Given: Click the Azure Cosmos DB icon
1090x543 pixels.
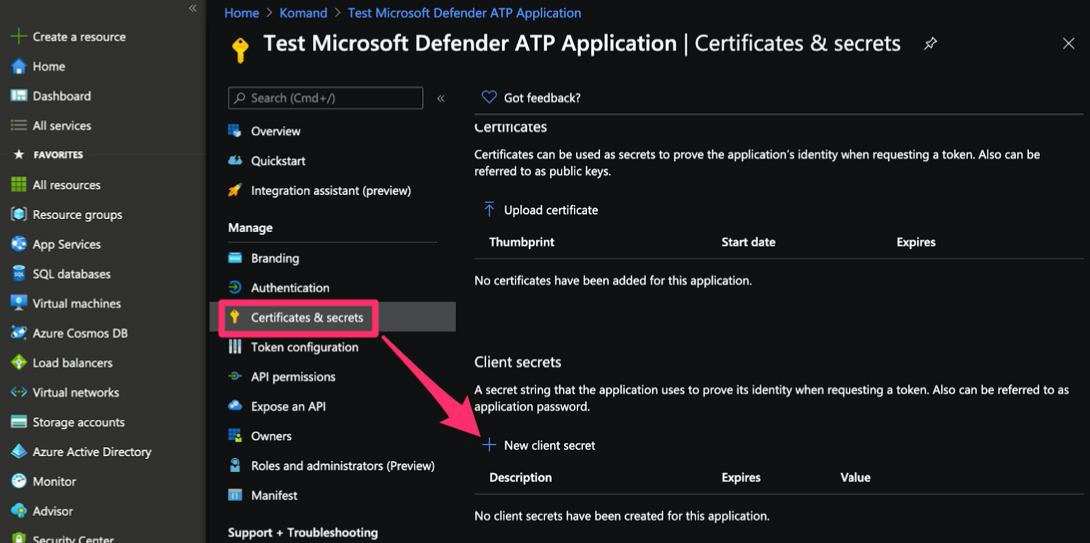Looking at the screenshot, I should click(x=19, y=333).
